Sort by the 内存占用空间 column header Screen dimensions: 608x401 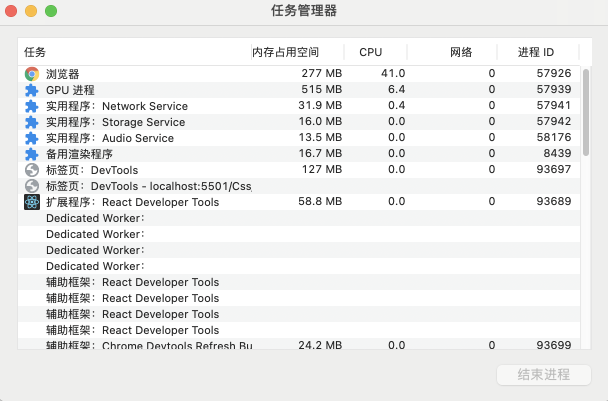click(297, 52)
